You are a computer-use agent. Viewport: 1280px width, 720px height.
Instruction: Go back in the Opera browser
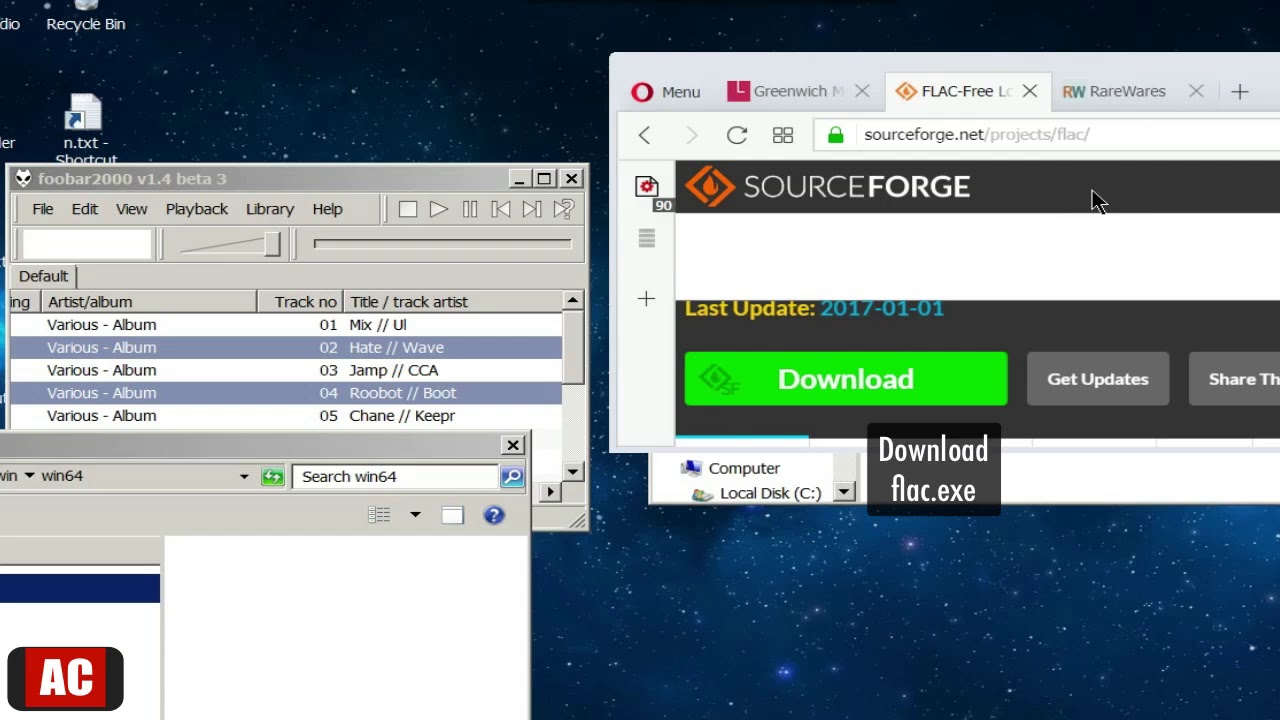pos(645,135)
